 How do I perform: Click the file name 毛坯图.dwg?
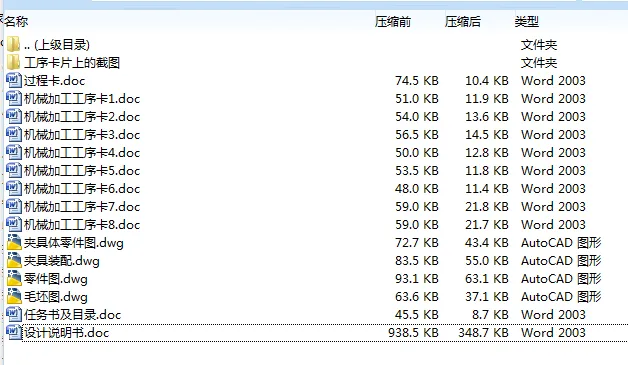pyautogui.click(x=56, y=297)
